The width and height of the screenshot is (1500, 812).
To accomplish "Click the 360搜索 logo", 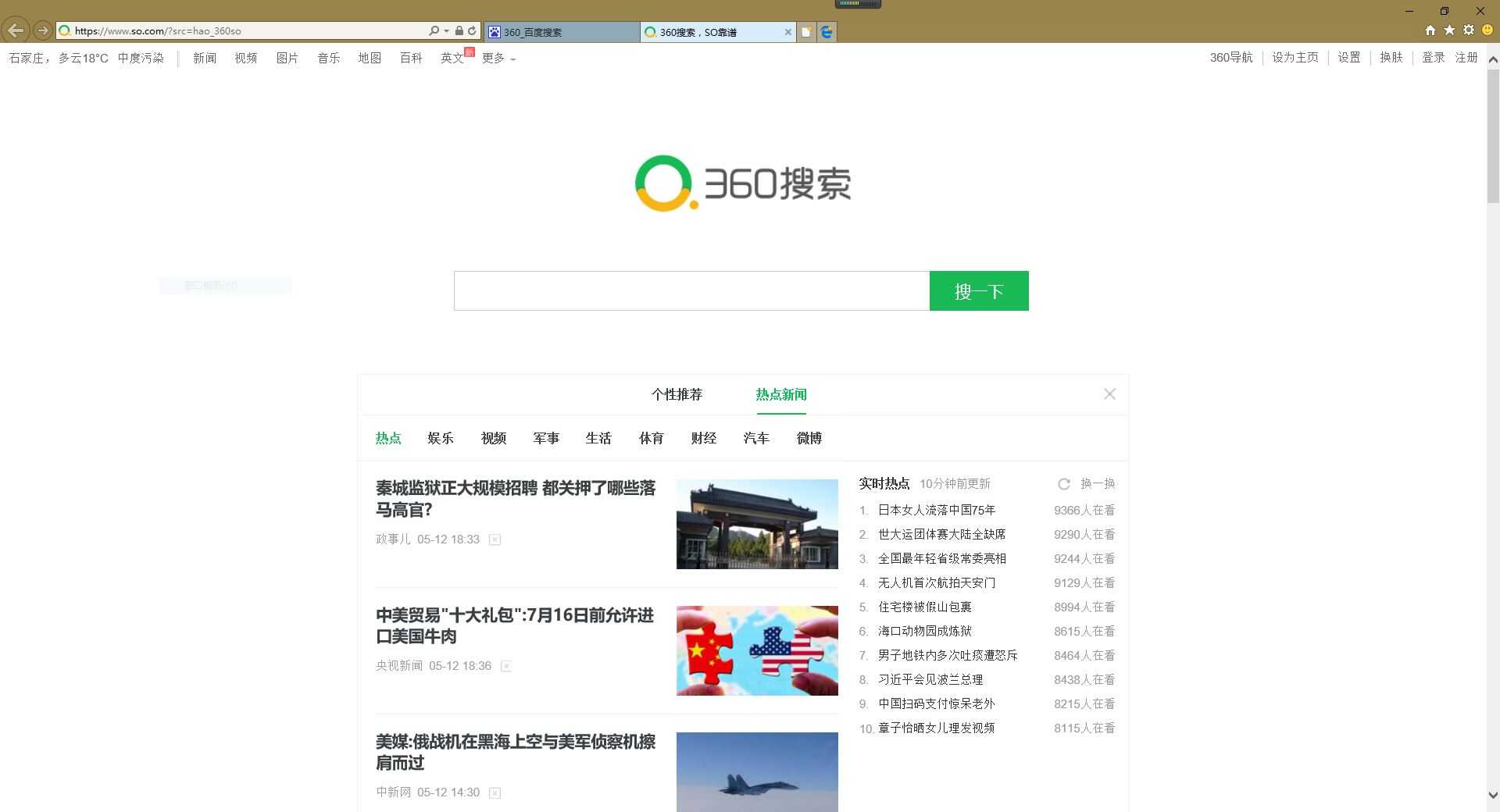I will coord(742,183).
